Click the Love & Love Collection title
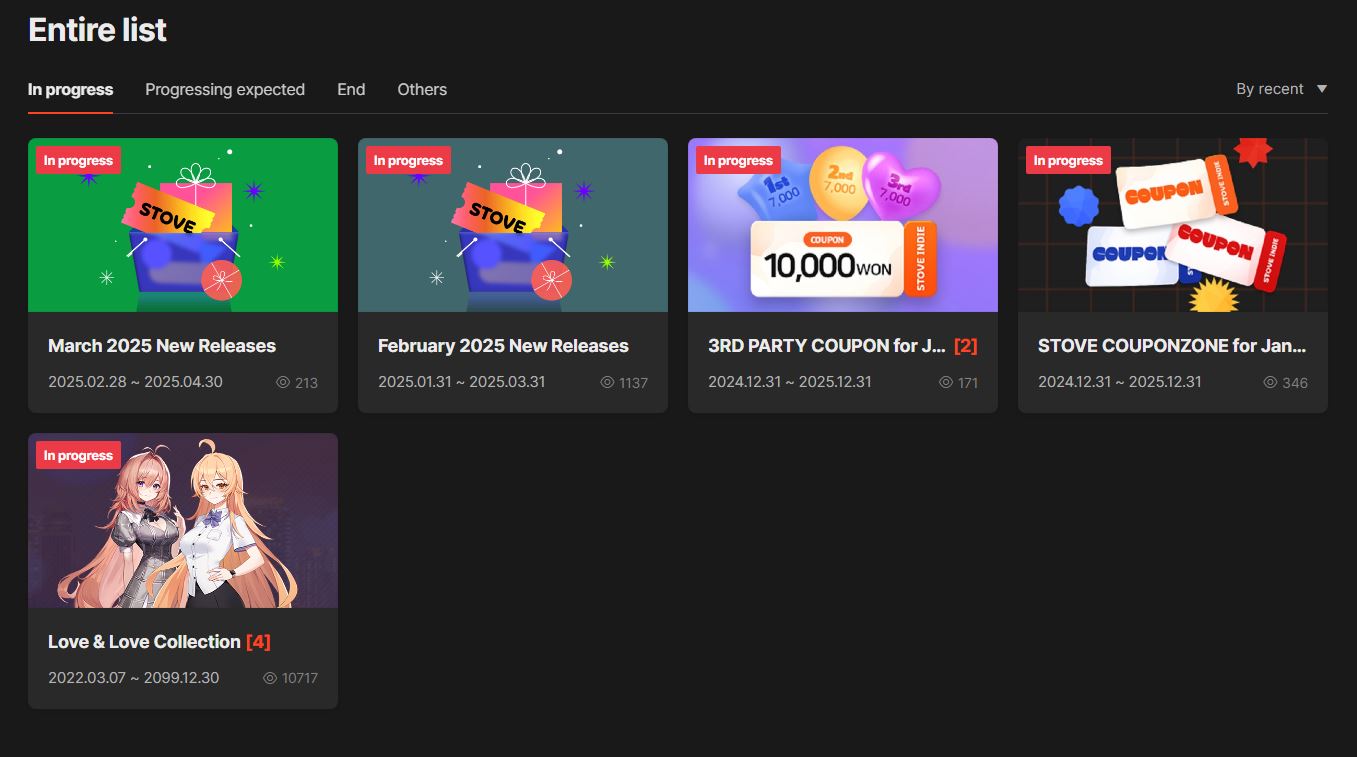1357x757 pixels. [144, 642]
